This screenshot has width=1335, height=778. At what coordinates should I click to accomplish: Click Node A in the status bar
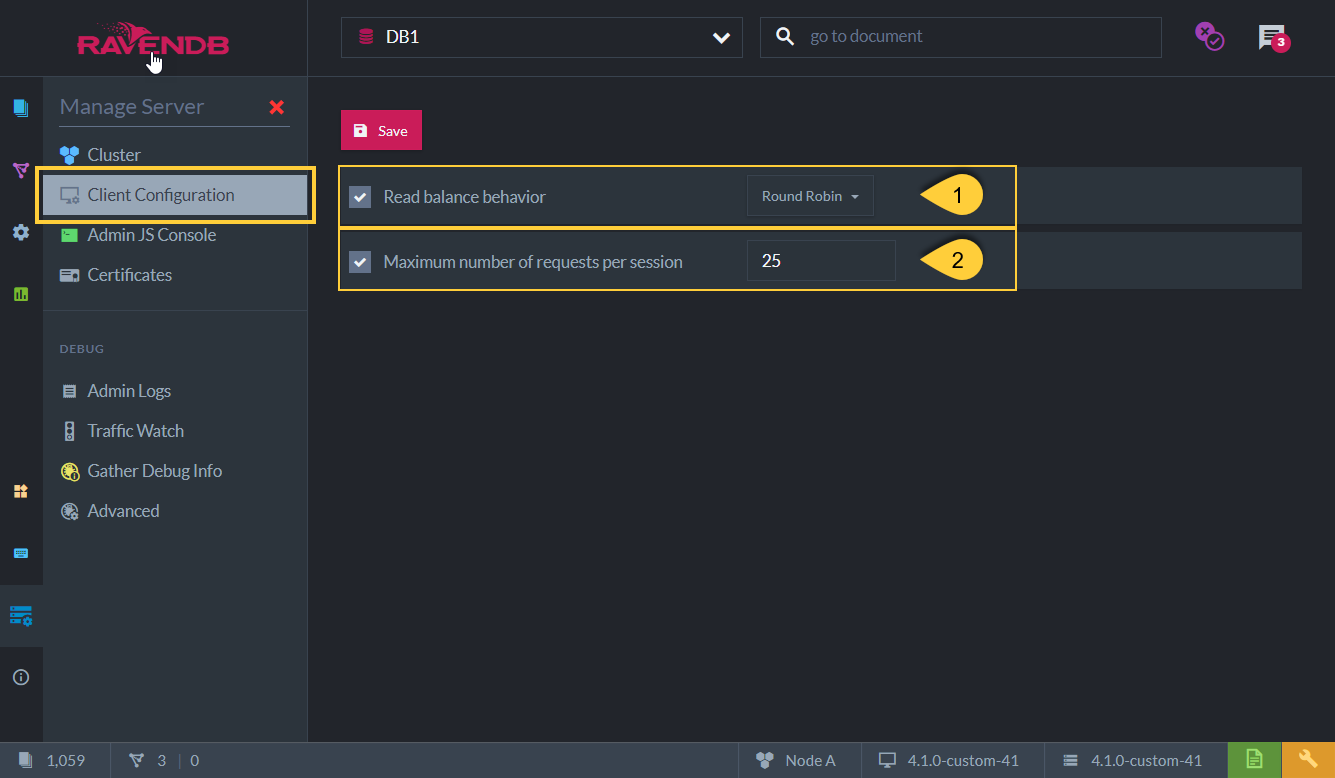point(796,760)
